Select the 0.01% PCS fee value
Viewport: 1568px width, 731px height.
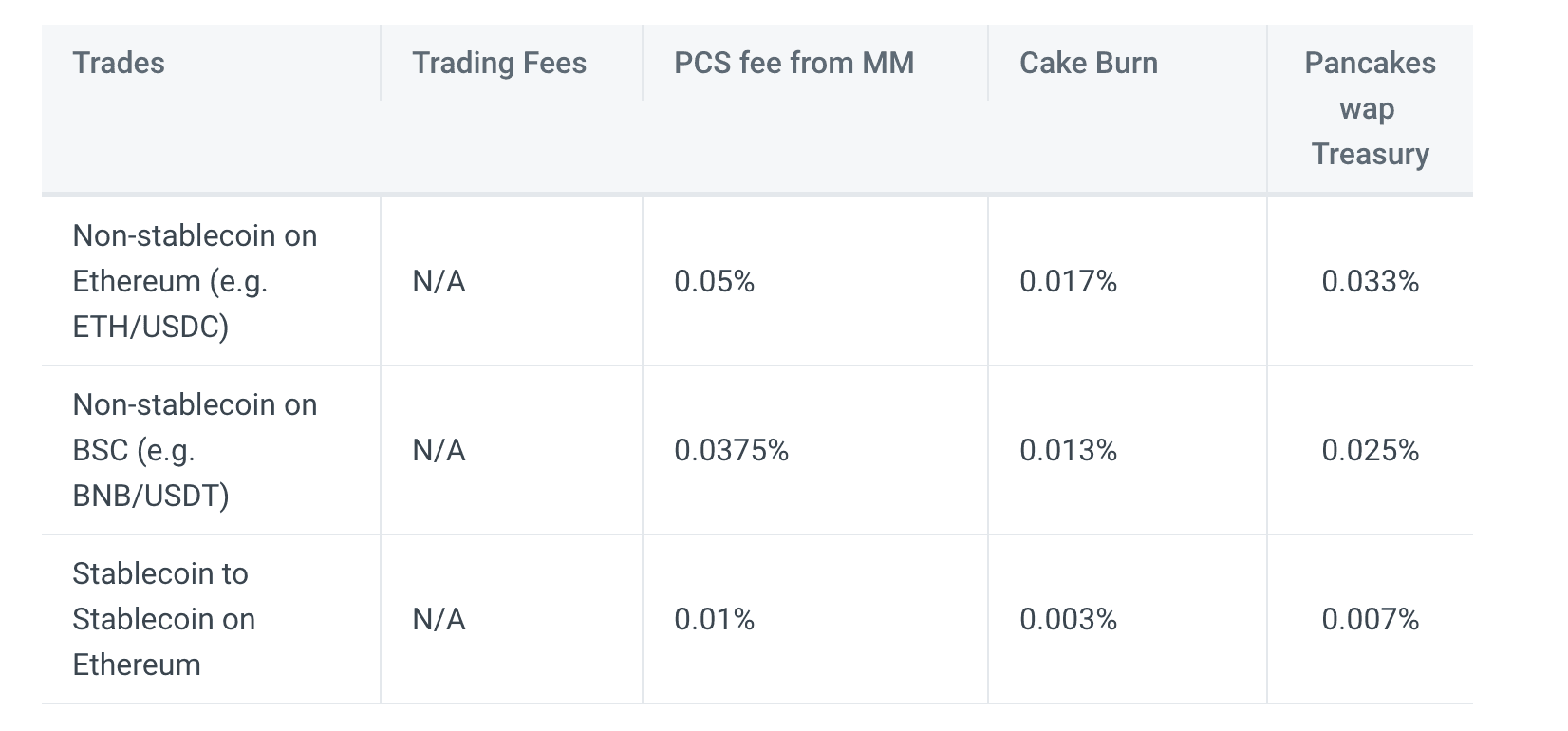714,620
